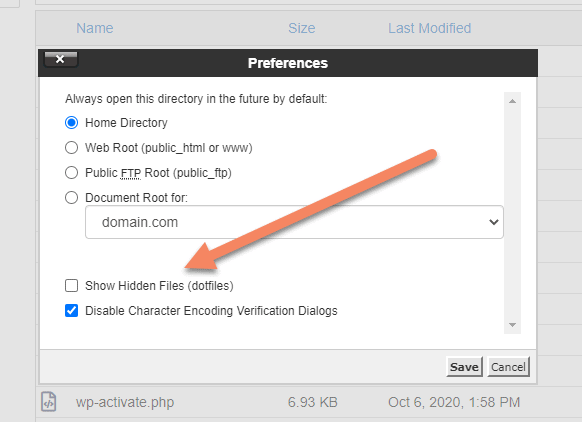
Task: Open the domain.com dropdown list
Action: 294,222
